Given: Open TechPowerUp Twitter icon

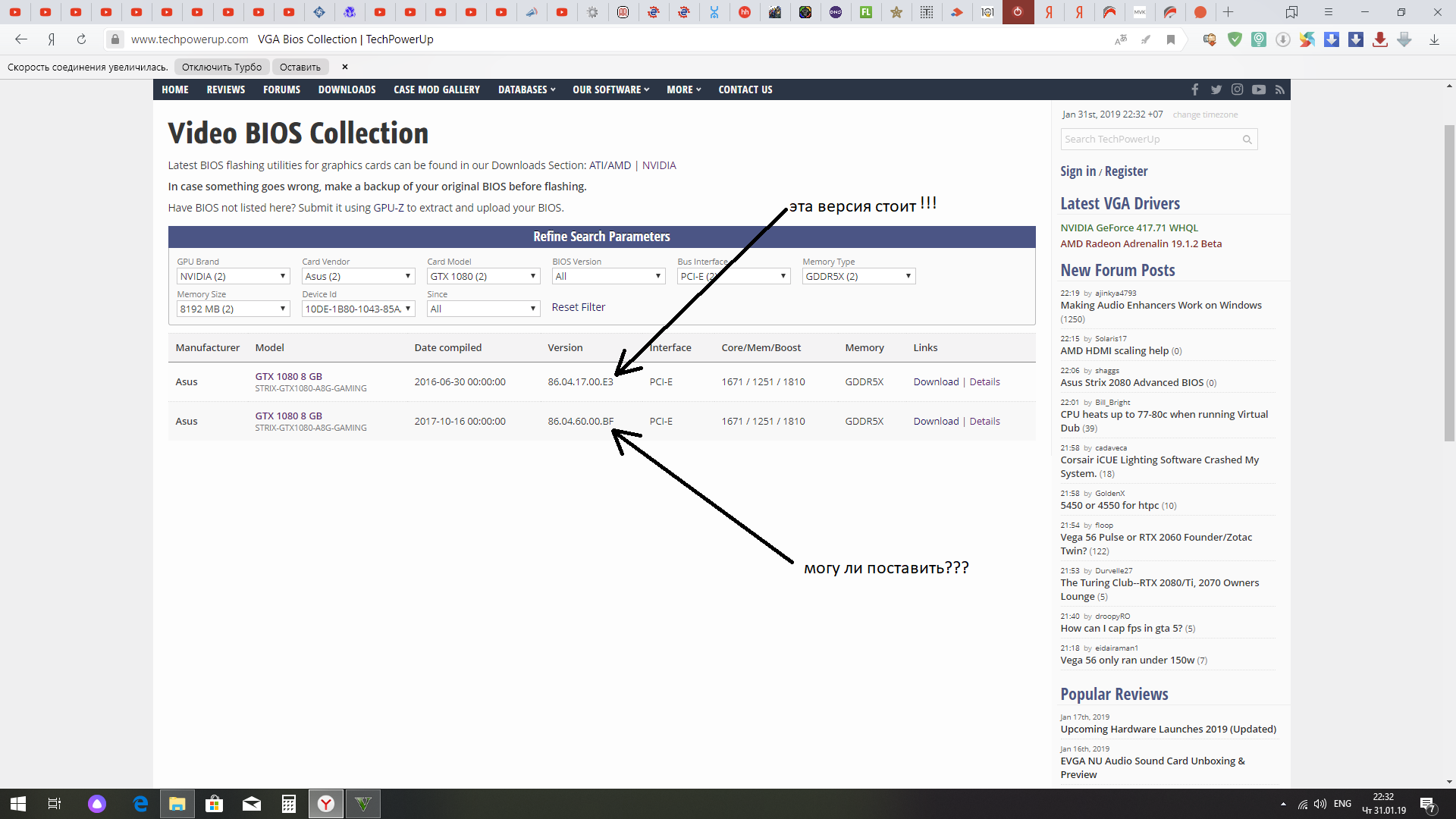Looking at the screenshot, I should pos(1216,89).
